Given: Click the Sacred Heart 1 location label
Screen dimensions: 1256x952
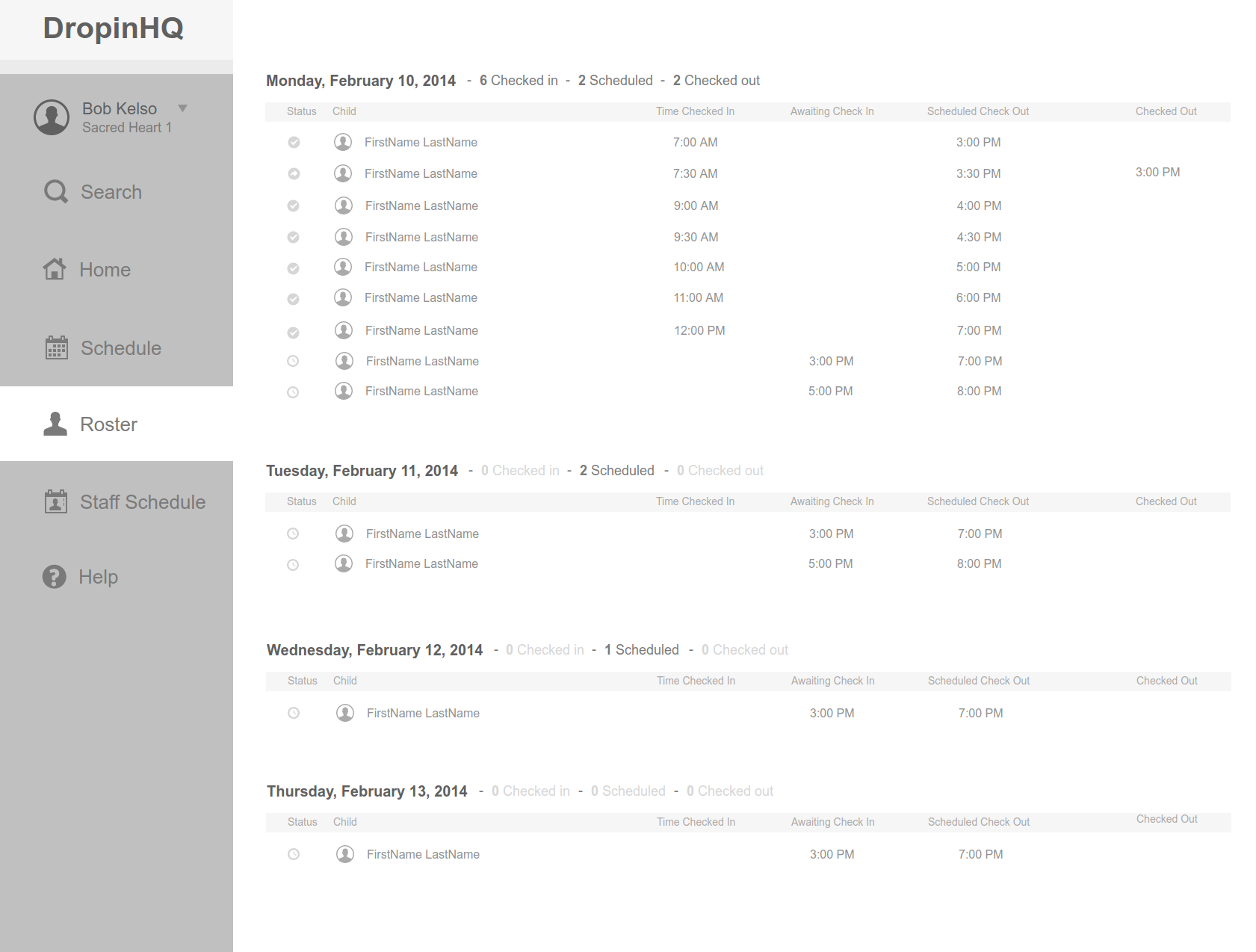Looking at the screenshot, I should pos(127,128).
